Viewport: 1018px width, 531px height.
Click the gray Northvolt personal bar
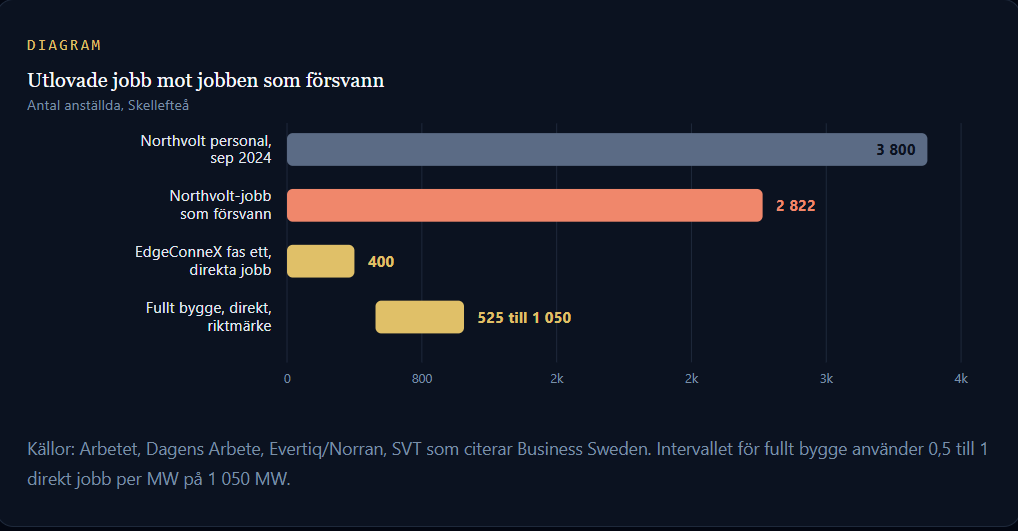[607, 149]
